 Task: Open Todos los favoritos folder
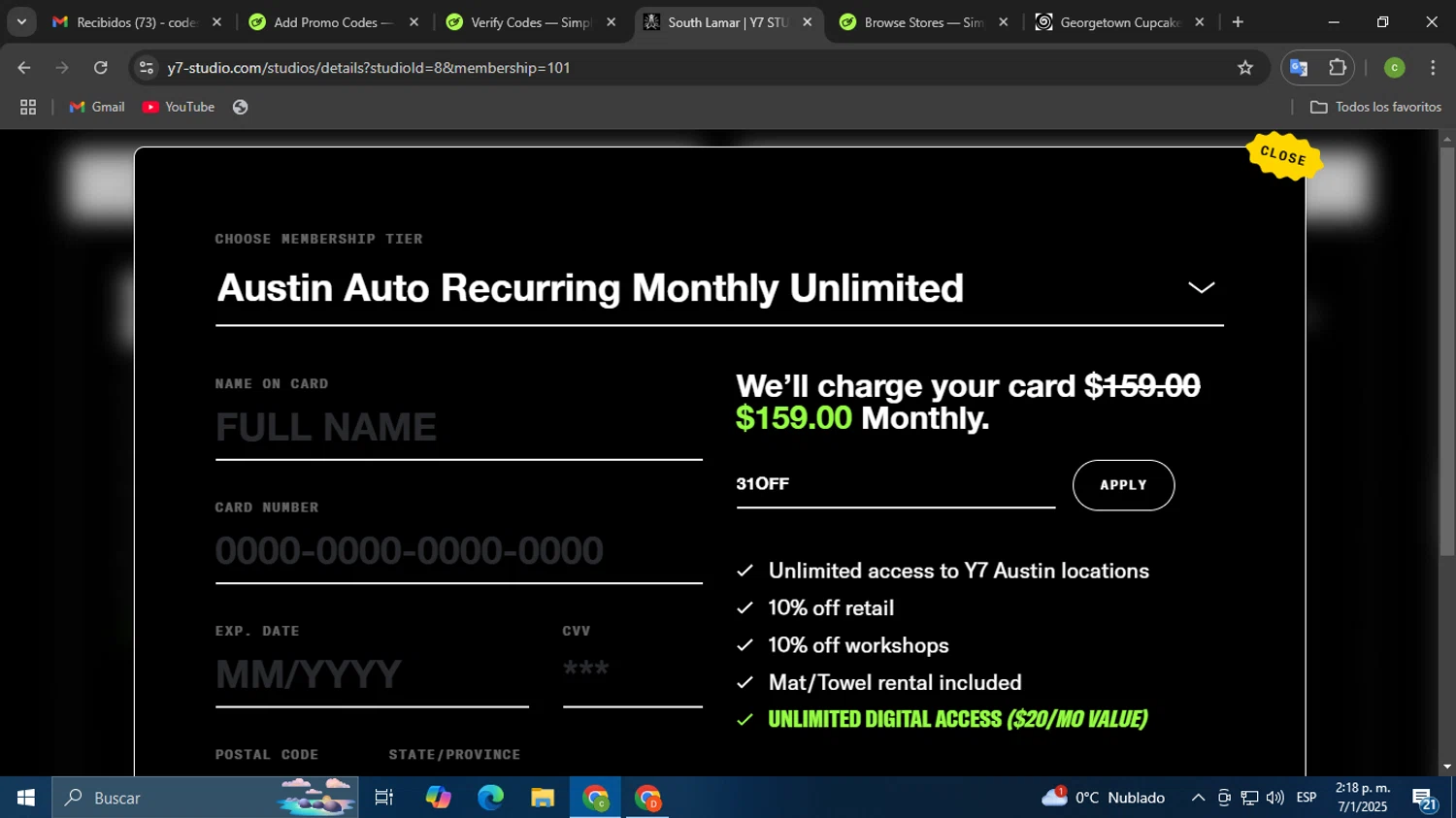[x=1375, y=108]
